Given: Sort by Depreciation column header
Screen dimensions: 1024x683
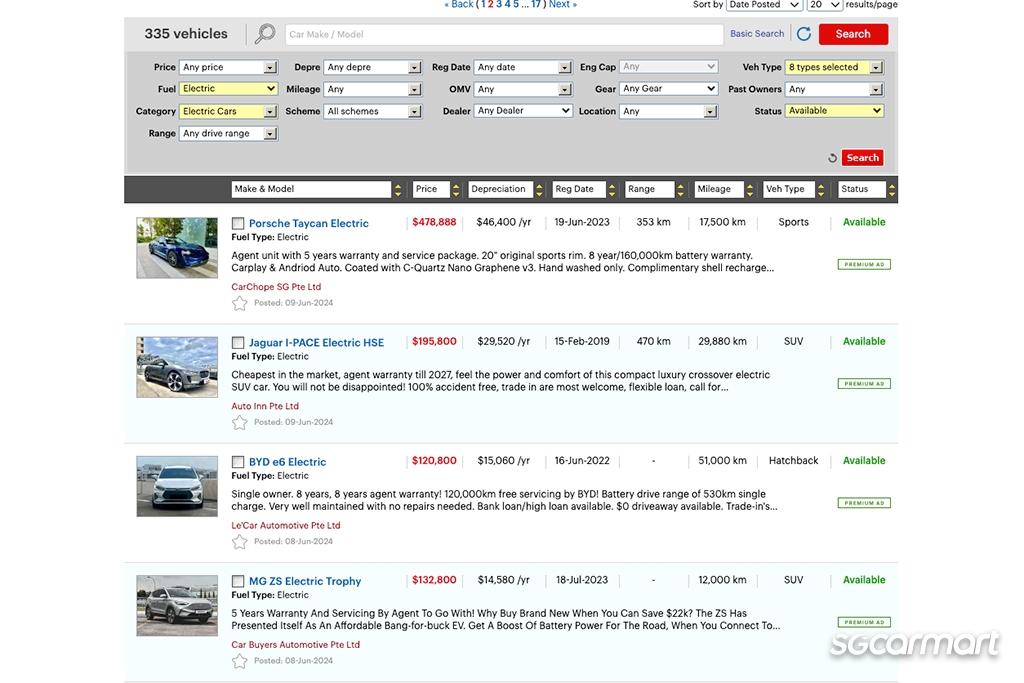Looking at the screenshot, I should click(x=505, y=189).
